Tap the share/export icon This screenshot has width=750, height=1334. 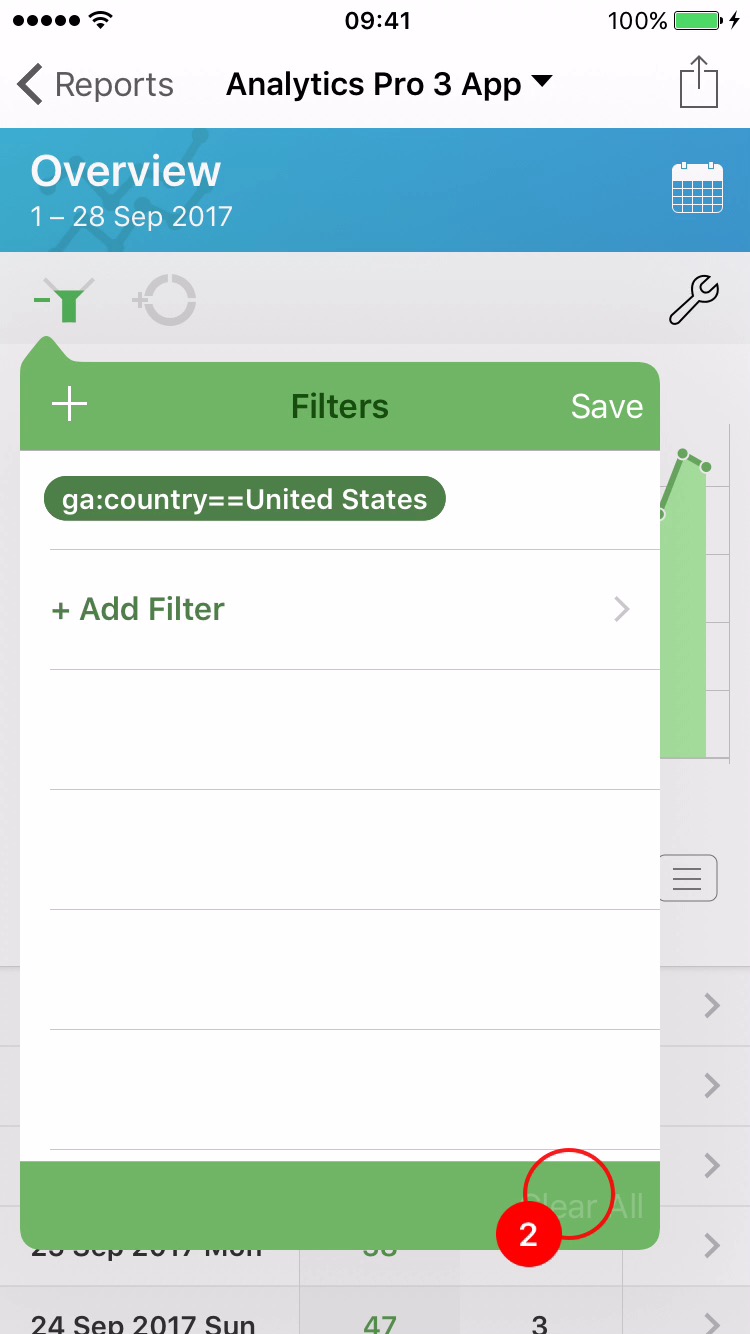pos(699,82)
